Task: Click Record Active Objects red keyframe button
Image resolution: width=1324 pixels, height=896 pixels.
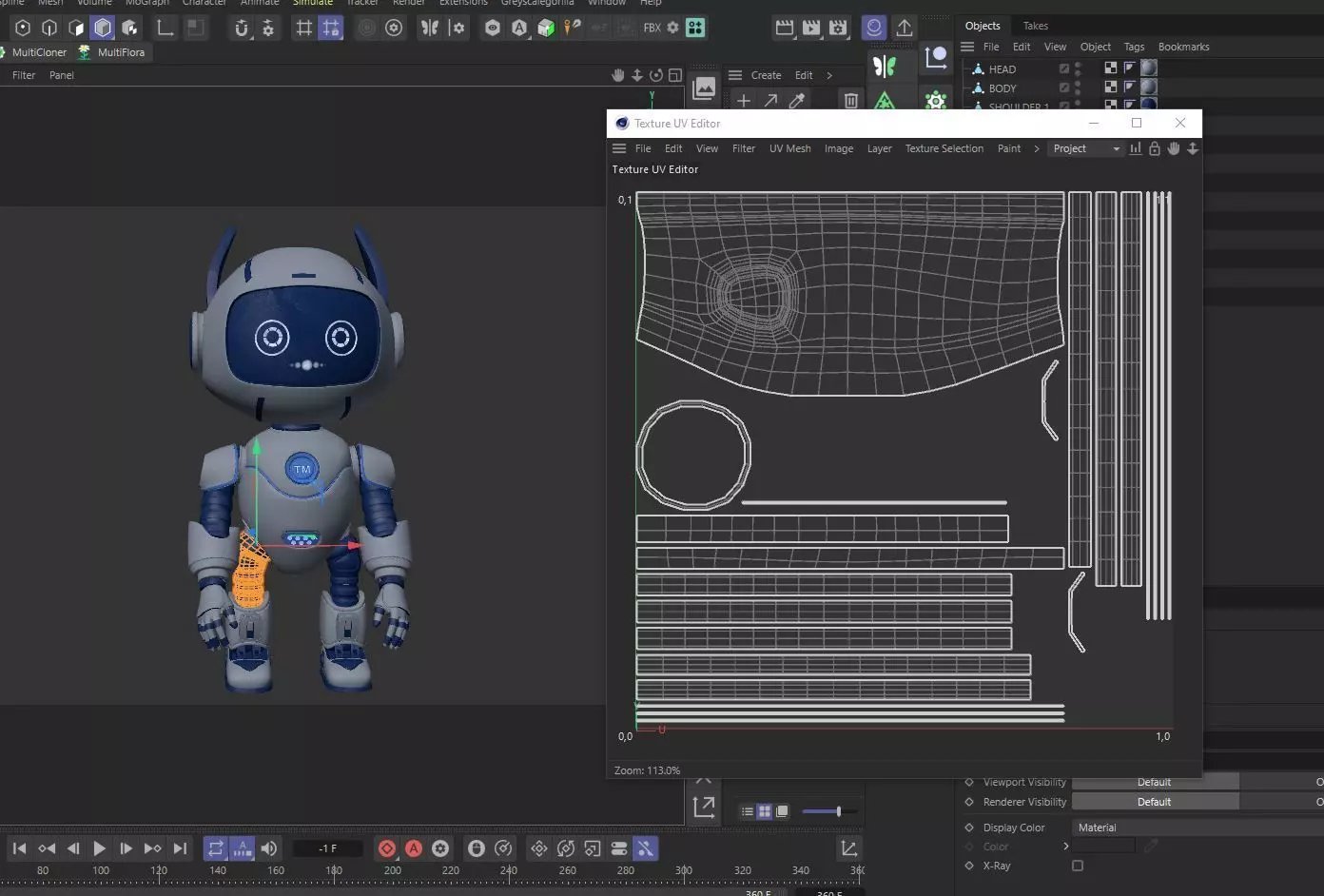Action: 387,848
